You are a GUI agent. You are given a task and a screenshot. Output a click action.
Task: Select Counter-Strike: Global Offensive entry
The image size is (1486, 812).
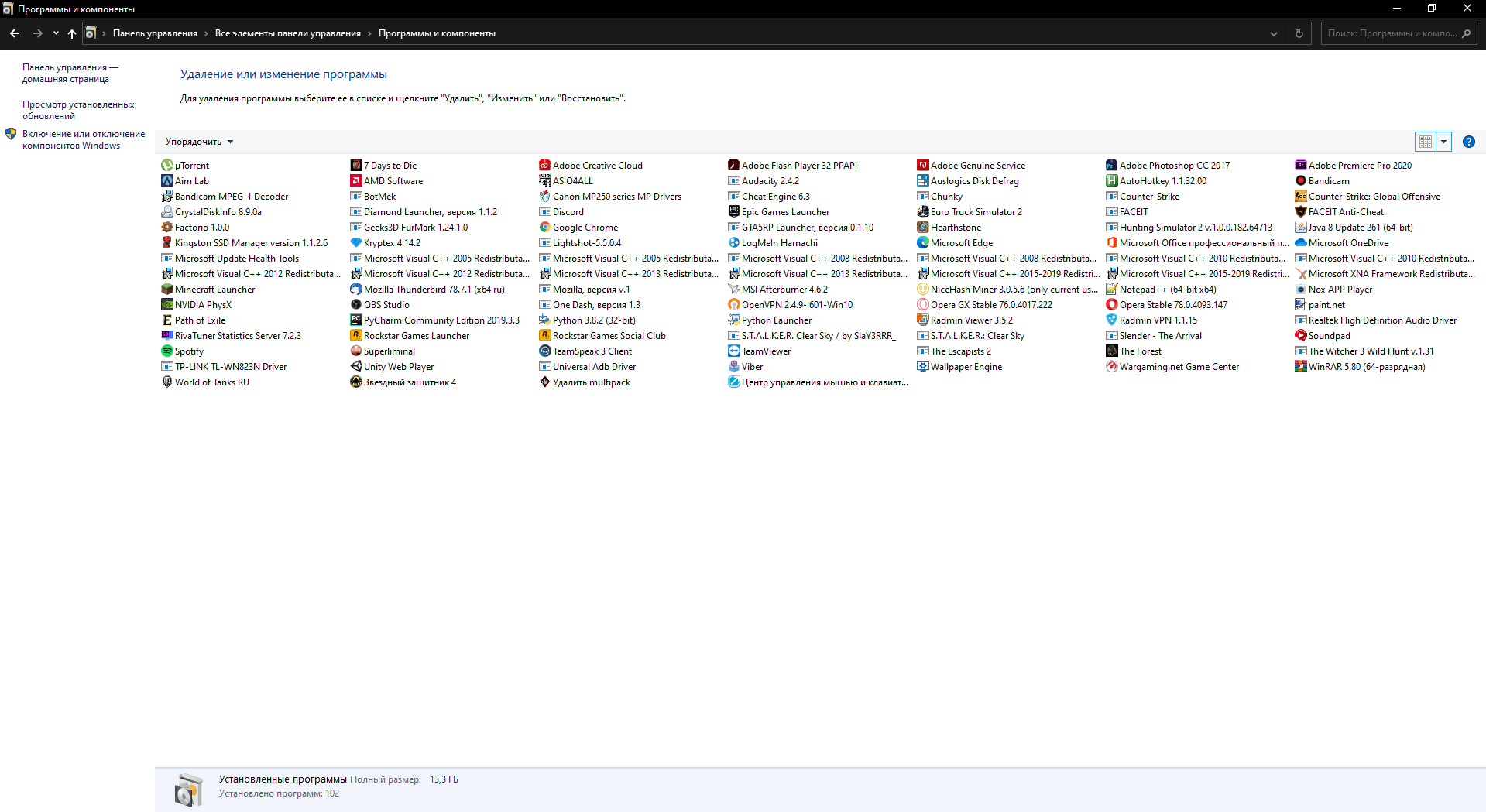[1368, 196]
